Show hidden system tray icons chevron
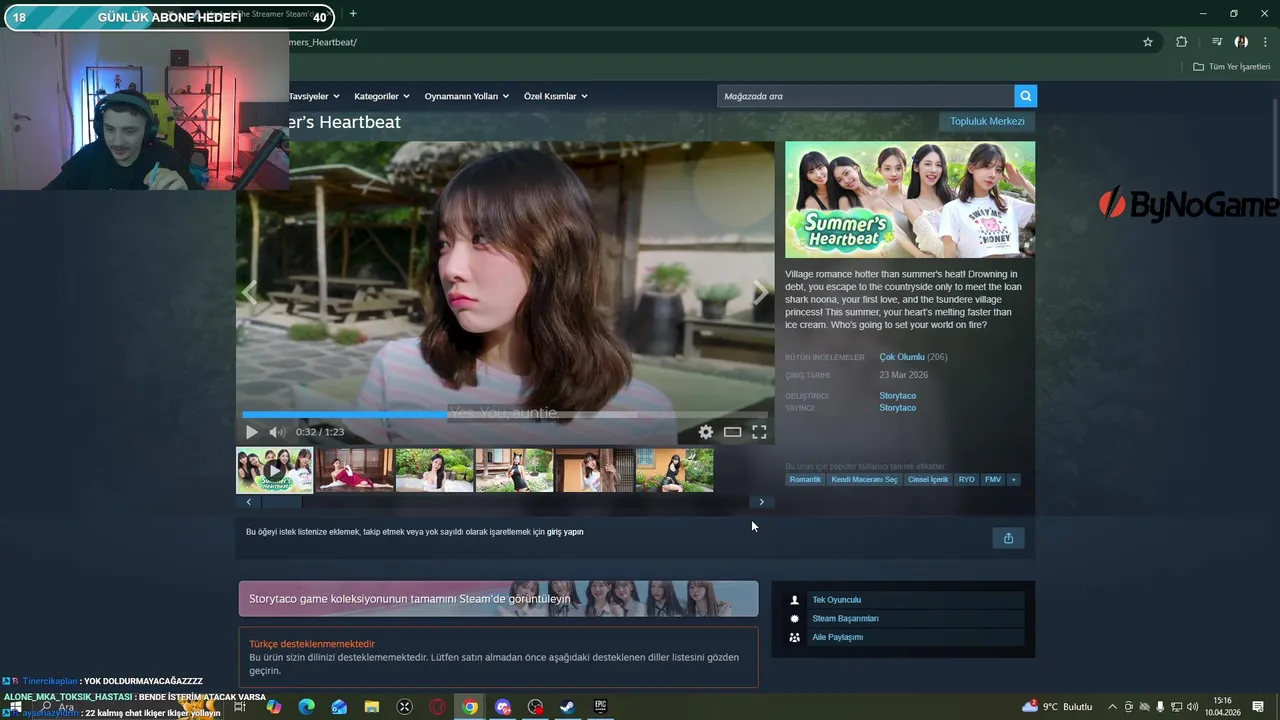This screenshot has width=1280, height=720. pos(1112,707)
